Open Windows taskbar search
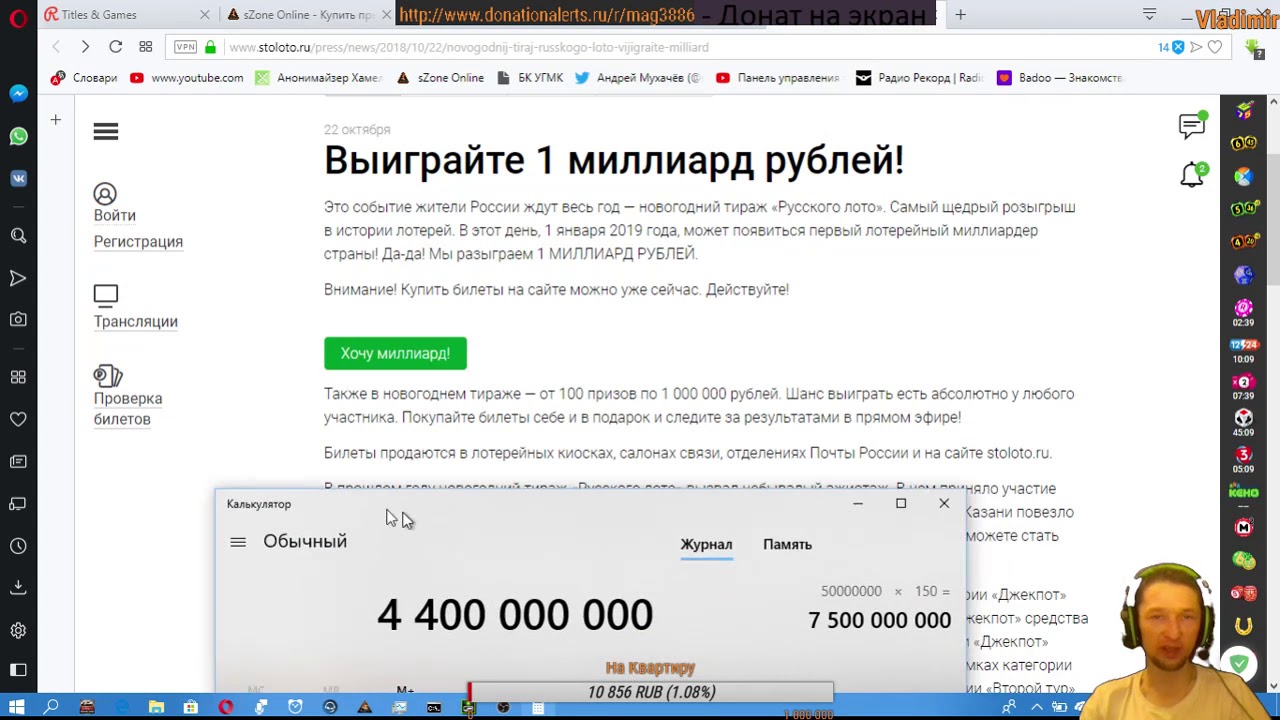This screenshot has width=1280, height=720. click(52, 708)
